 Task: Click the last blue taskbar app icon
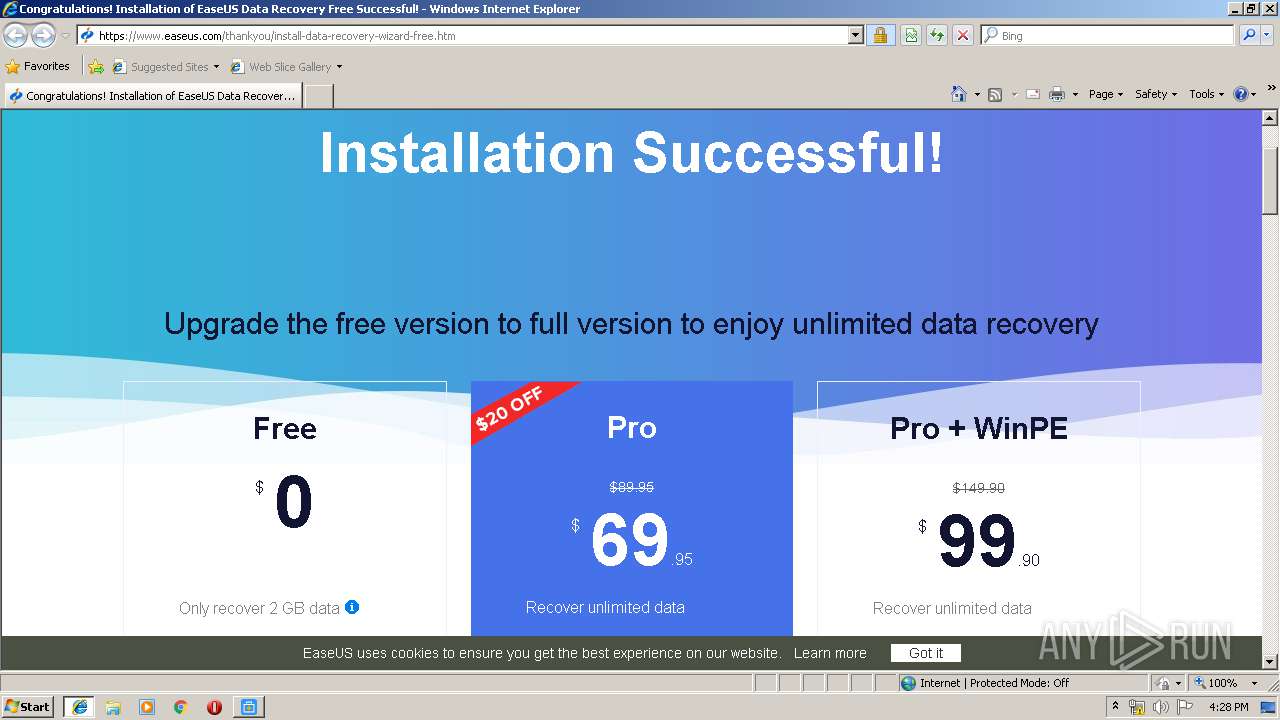248,706
